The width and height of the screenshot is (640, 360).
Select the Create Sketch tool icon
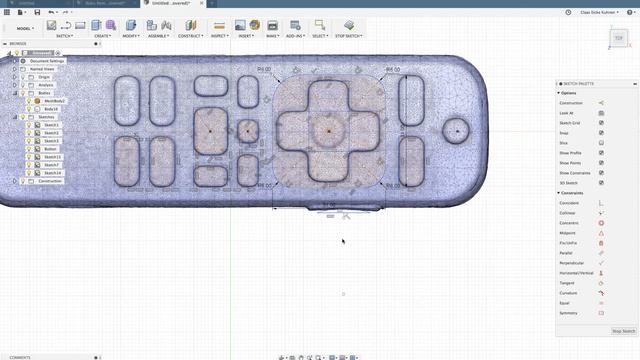(51, 25)
